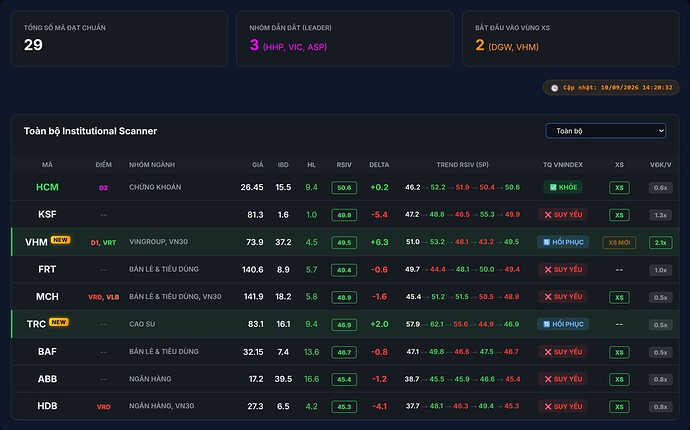Open the Nhóm dẫn dắt (Leader) card

tap(345, 39)
